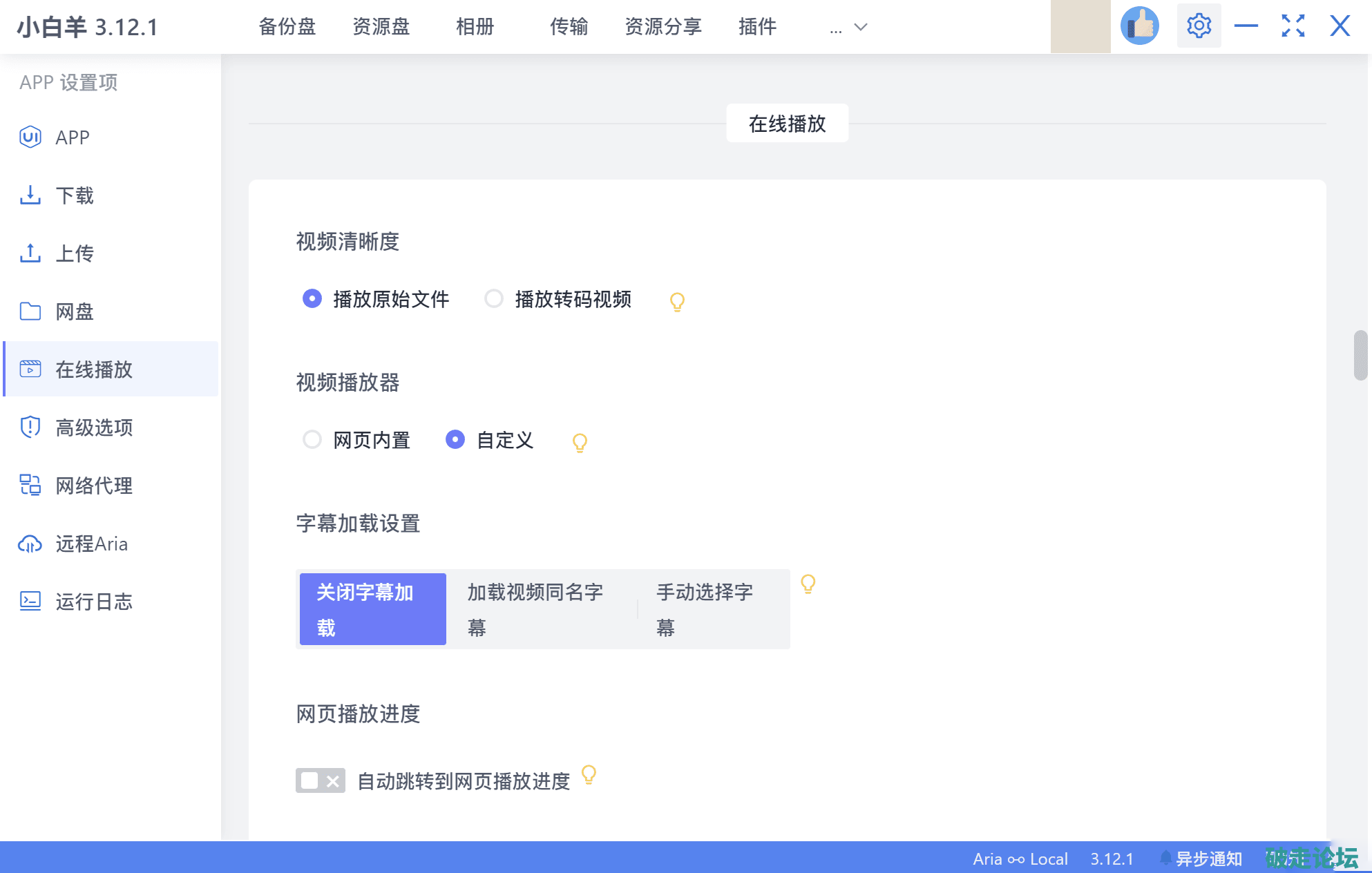Open the 插件 plugins tab
This screenshot has height=873, width=1372.
pos(757,26)
